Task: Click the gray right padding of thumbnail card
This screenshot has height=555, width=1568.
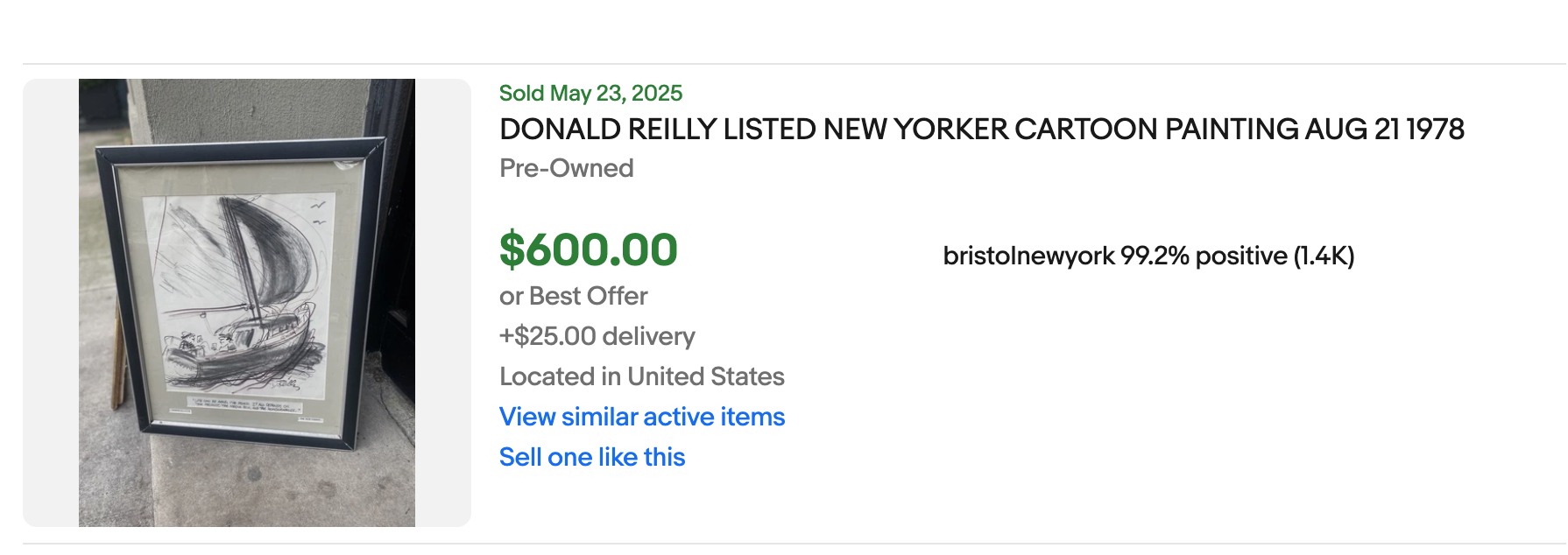Action: click(443, 303)
